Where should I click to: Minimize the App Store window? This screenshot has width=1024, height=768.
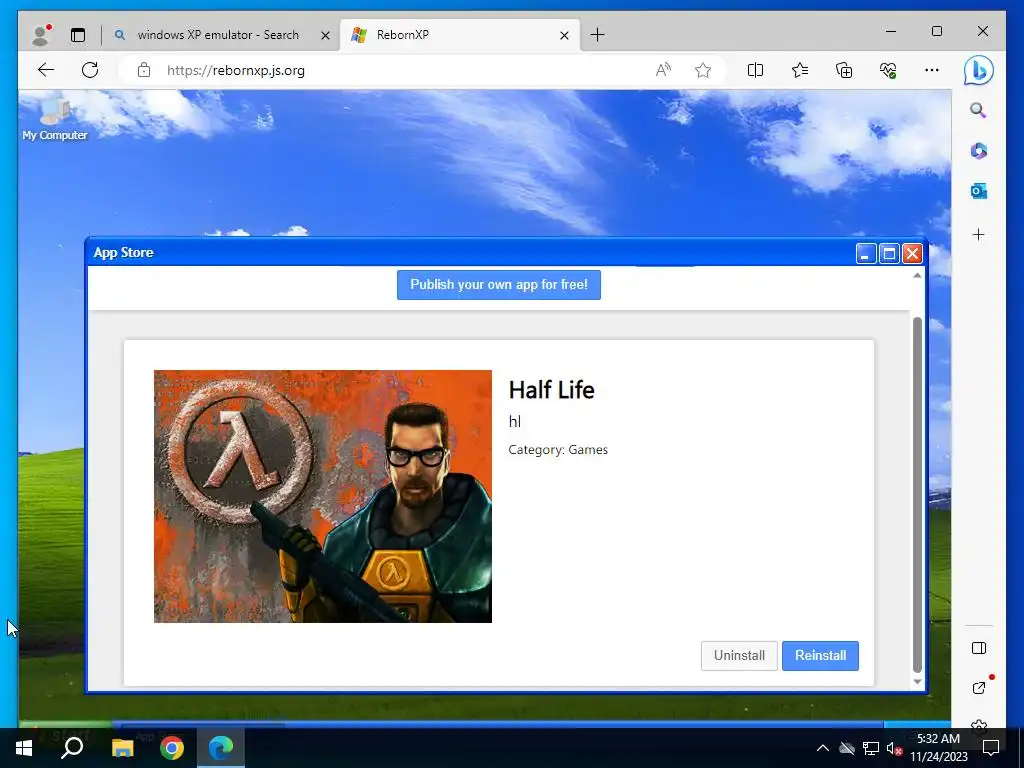[866, 253]
